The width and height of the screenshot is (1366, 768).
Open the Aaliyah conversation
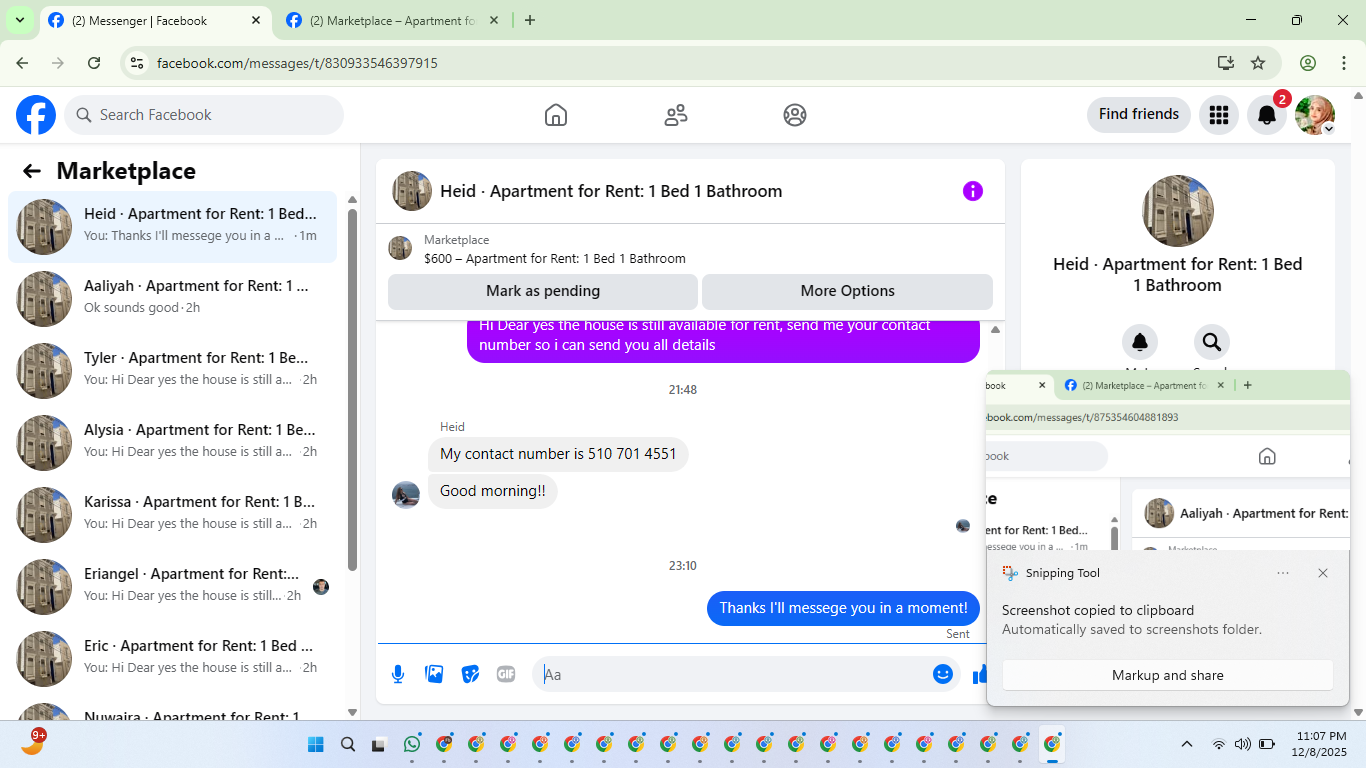point(173,298)
